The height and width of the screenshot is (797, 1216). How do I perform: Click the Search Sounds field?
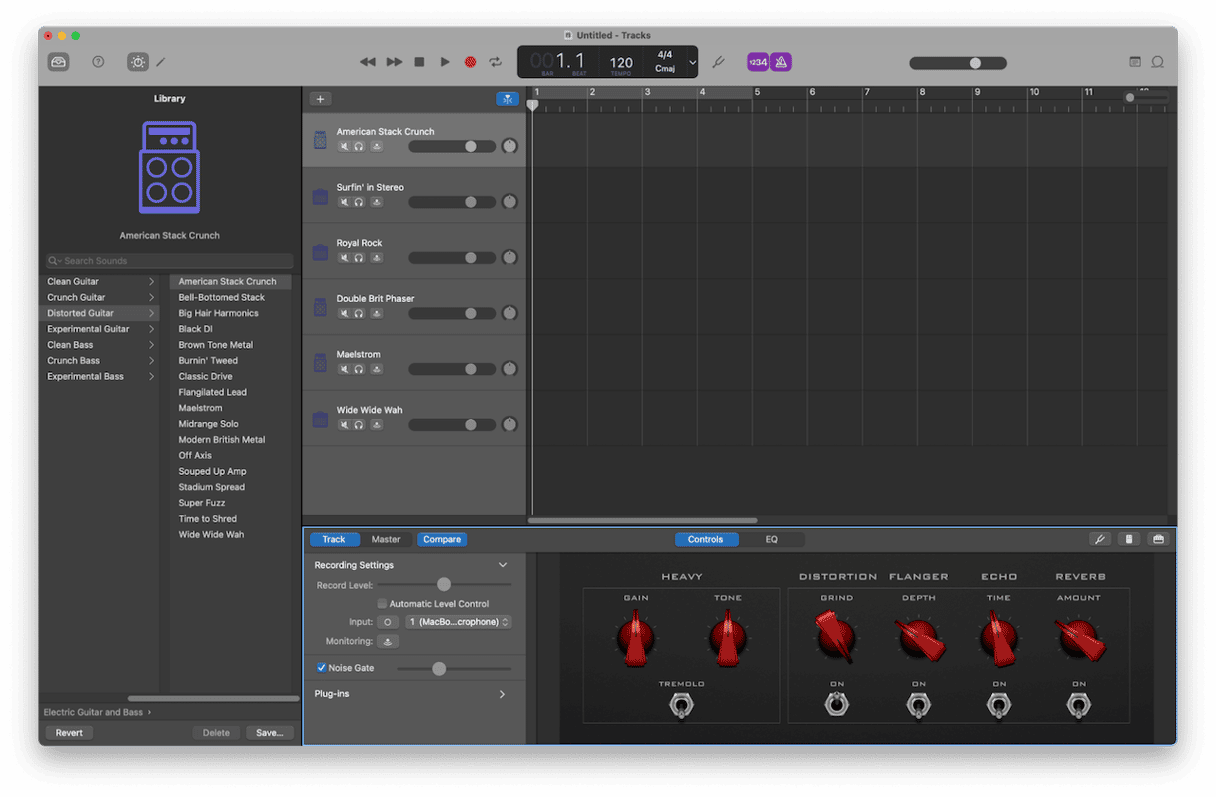(x=170, y=261)
